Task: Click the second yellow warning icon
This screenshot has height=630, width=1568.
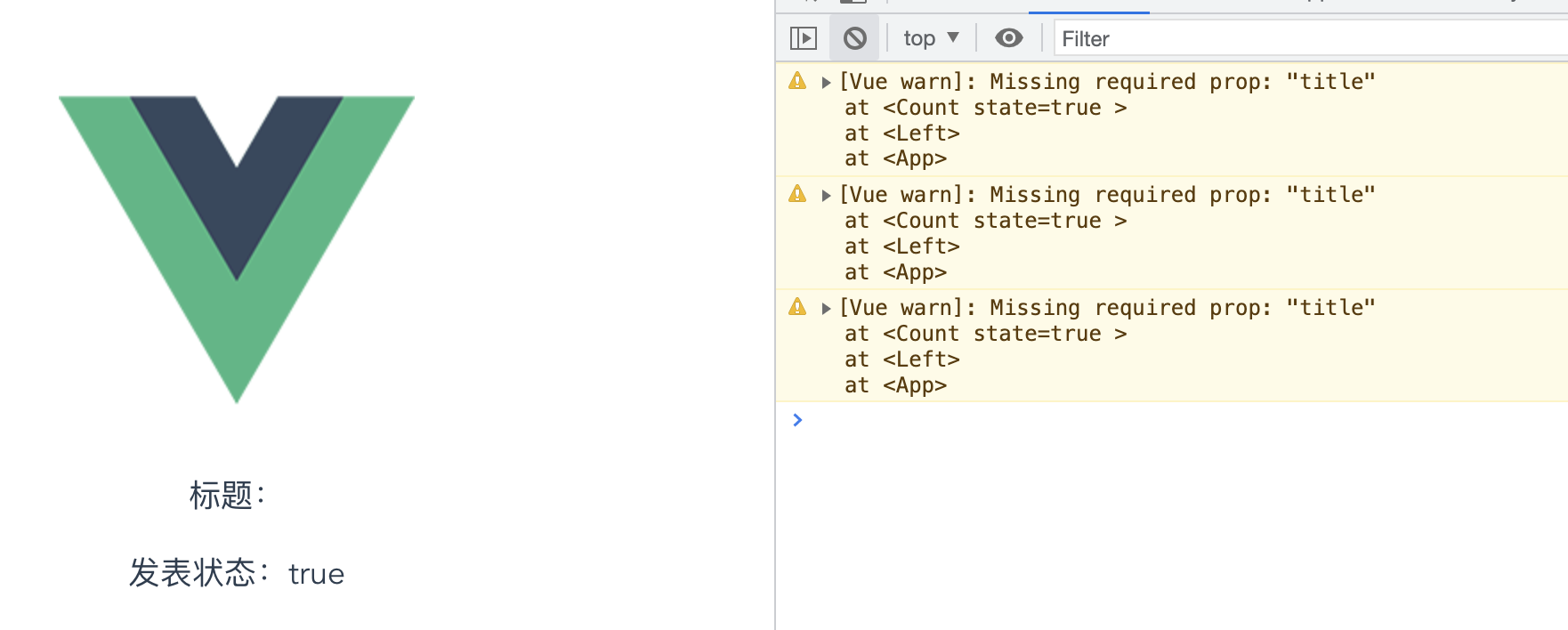Action: (x=797, y=194)
